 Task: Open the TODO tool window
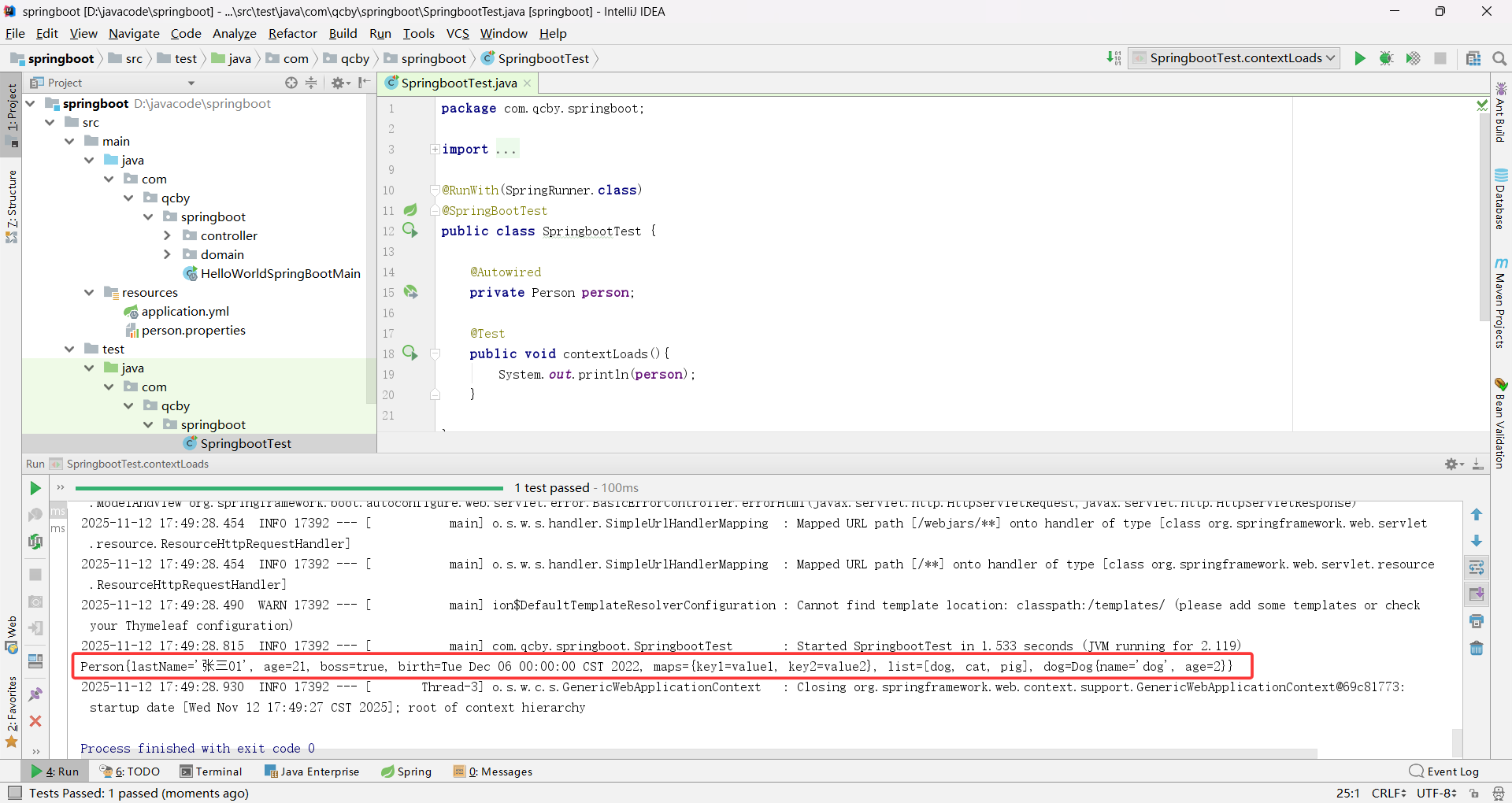(x=130, y=772)
